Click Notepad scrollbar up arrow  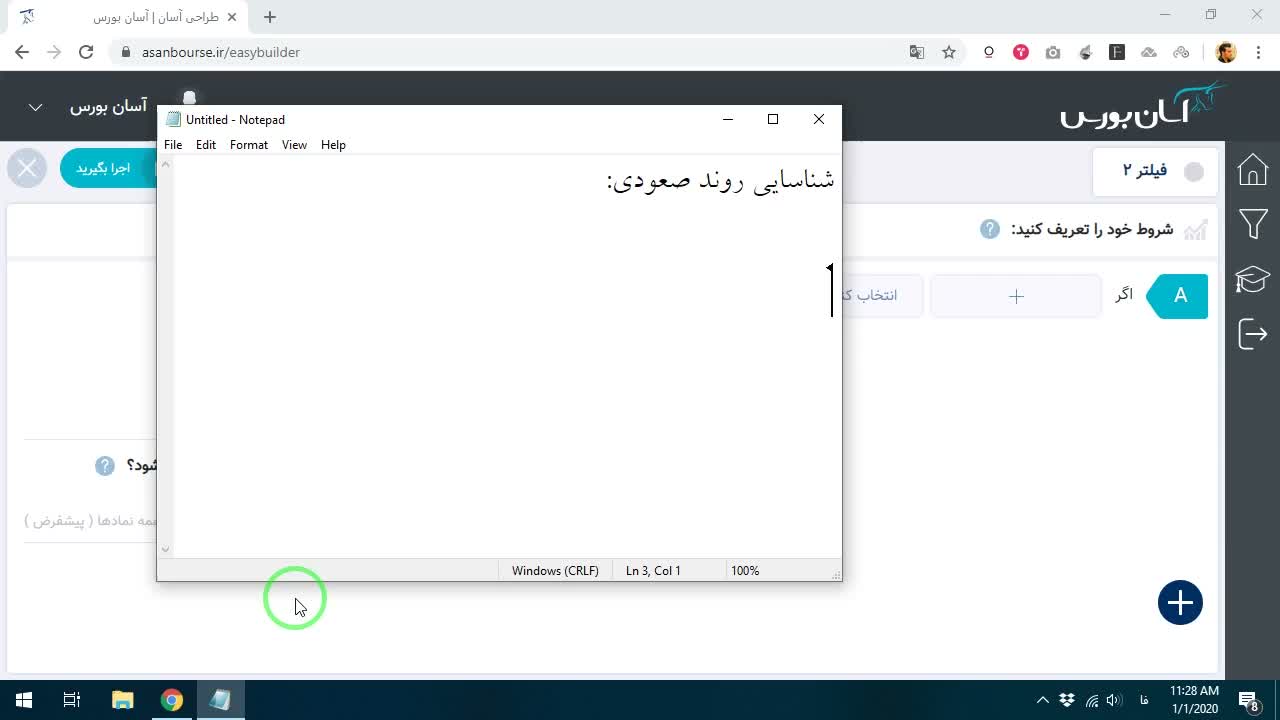166,165
